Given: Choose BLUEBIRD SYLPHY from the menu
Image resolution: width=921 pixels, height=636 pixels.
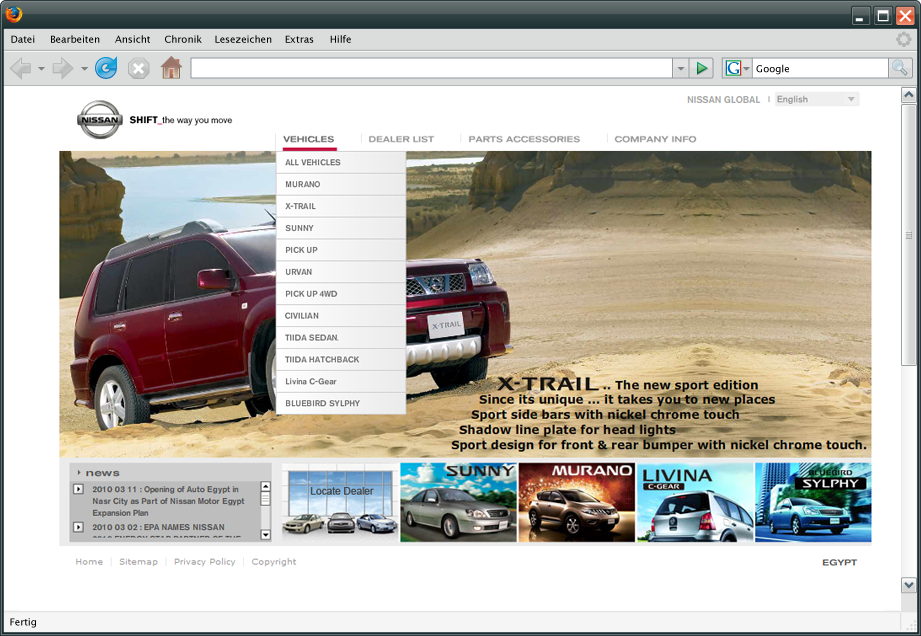Looking at the screenshot, I should pyautogui.click(x=341, y=403).
